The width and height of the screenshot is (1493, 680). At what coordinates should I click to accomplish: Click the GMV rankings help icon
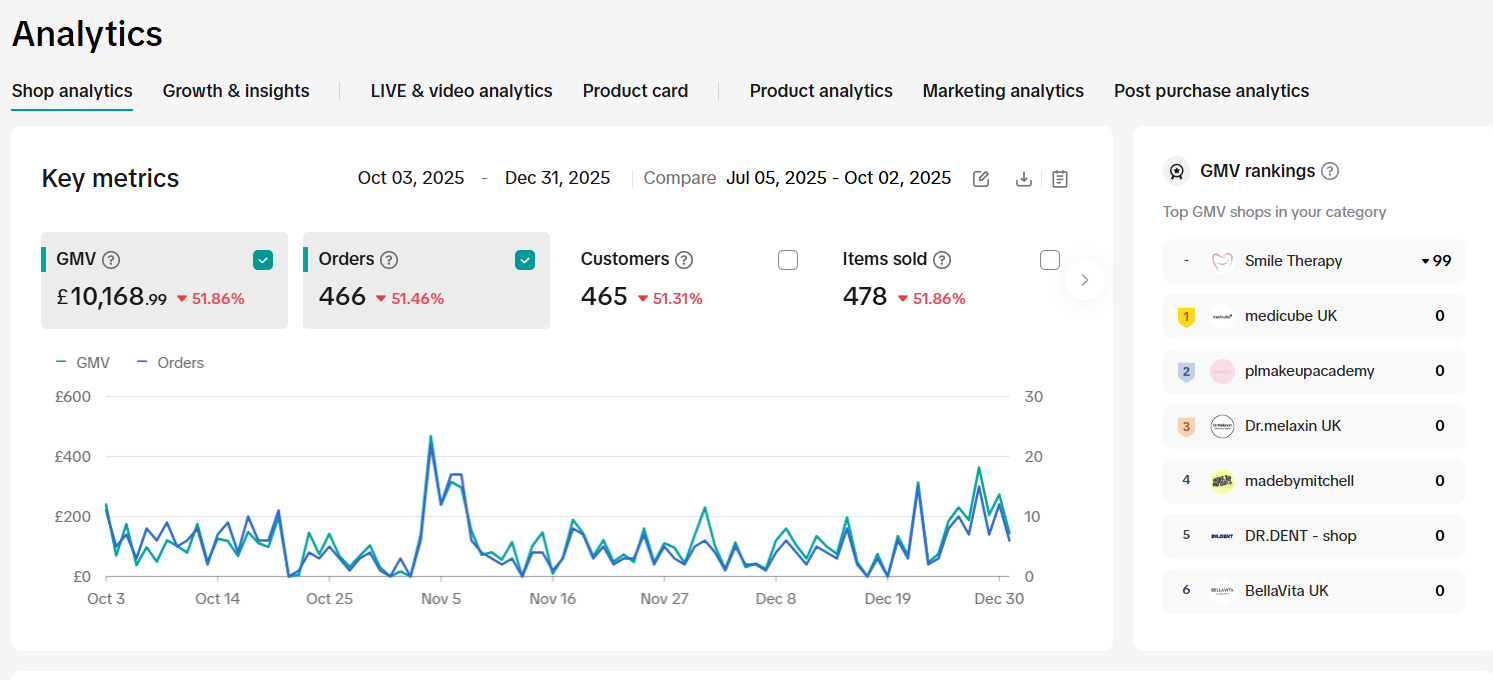tap(1330, 171)
